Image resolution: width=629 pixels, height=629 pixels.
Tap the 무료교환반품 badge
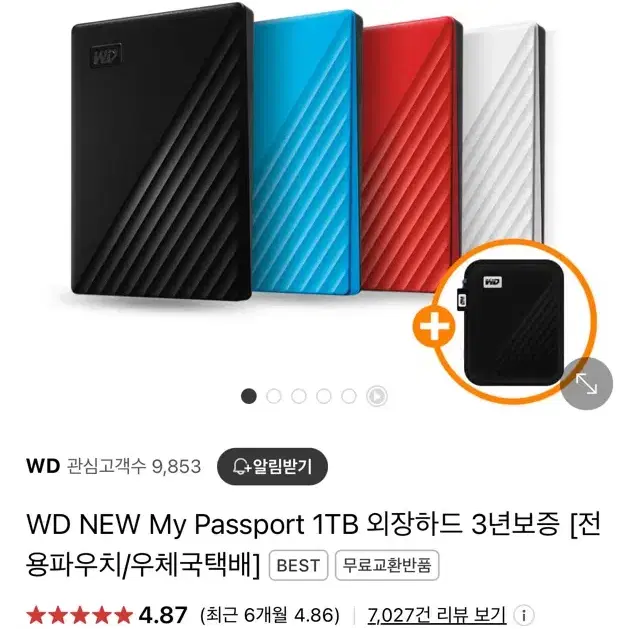387,565
